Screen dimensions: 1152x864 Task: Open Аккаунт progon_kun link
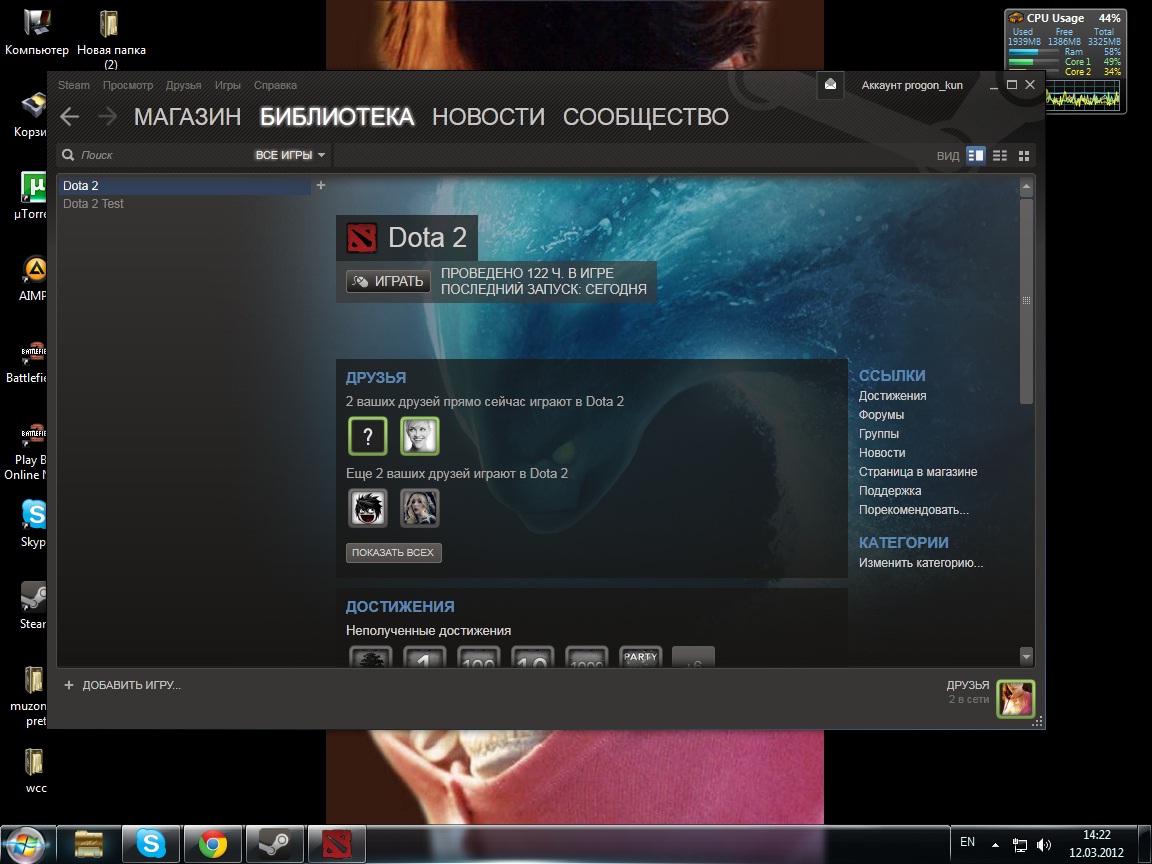tap(912, 85)
